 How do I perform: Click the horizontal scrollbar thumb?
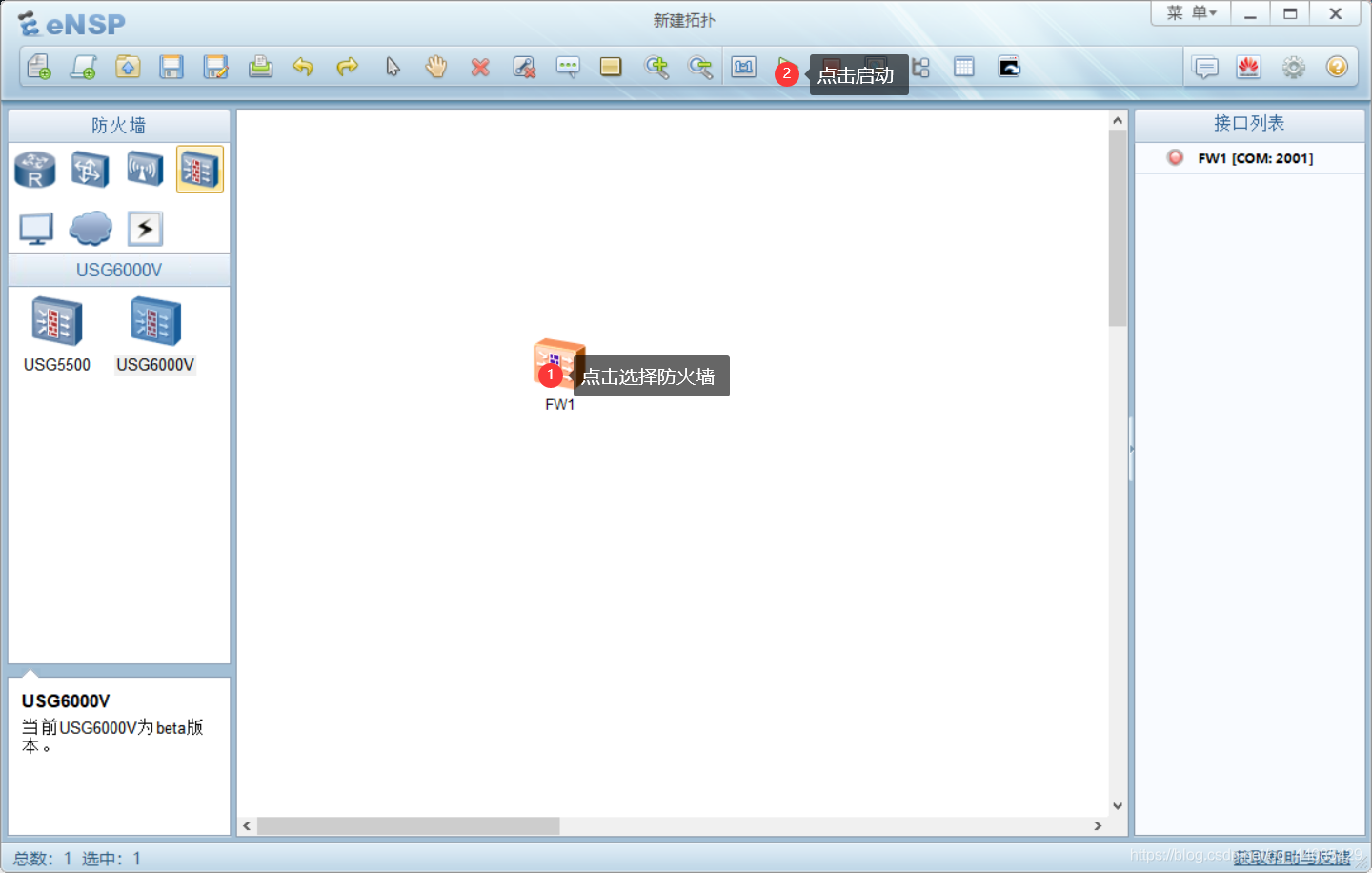click(408, 826)
